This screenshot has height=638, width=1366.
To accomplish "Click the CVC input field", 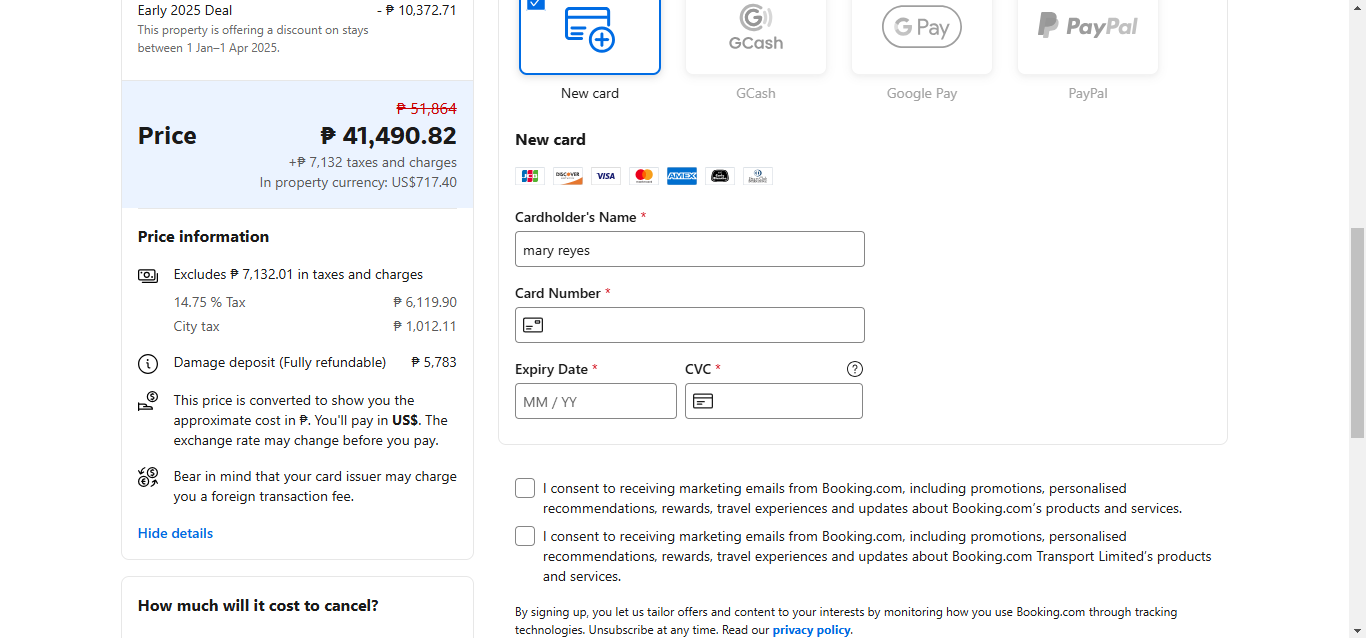I will coord(785,401).
